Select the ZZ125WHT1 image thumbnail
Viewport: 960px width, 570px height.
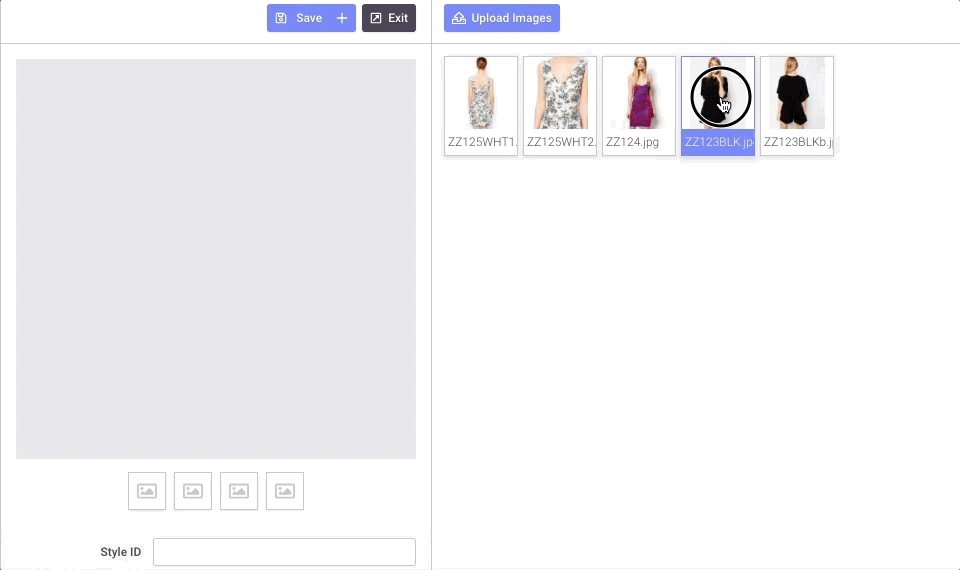481,106
